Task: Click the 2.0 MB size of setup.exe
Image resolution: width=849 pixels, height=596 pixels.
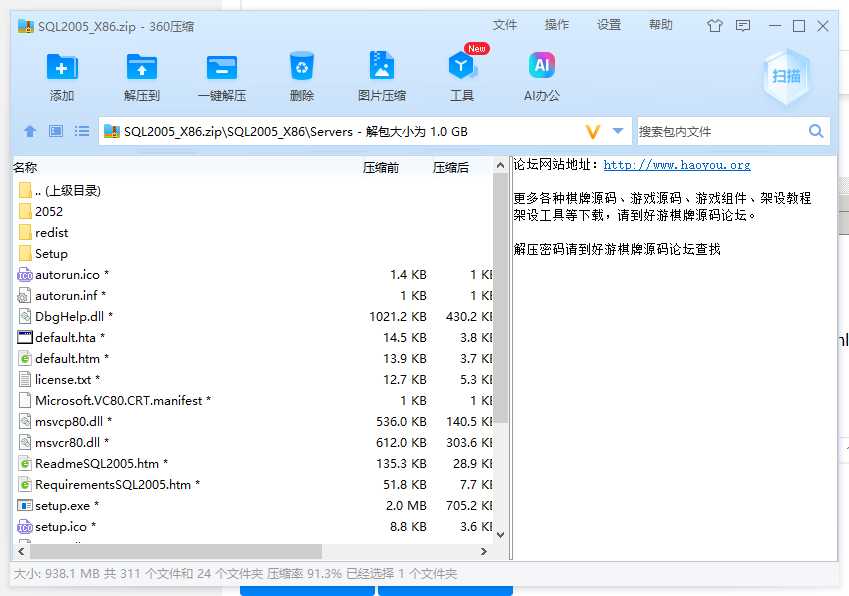Action: (x=406, y=506)
